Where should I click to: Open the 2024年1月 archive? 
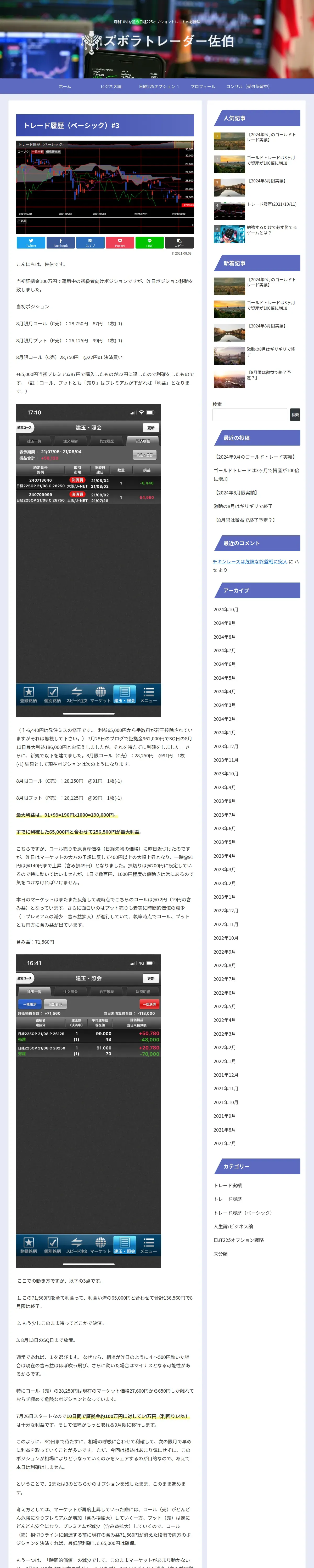pyautogui.click(x=224, y=733)
